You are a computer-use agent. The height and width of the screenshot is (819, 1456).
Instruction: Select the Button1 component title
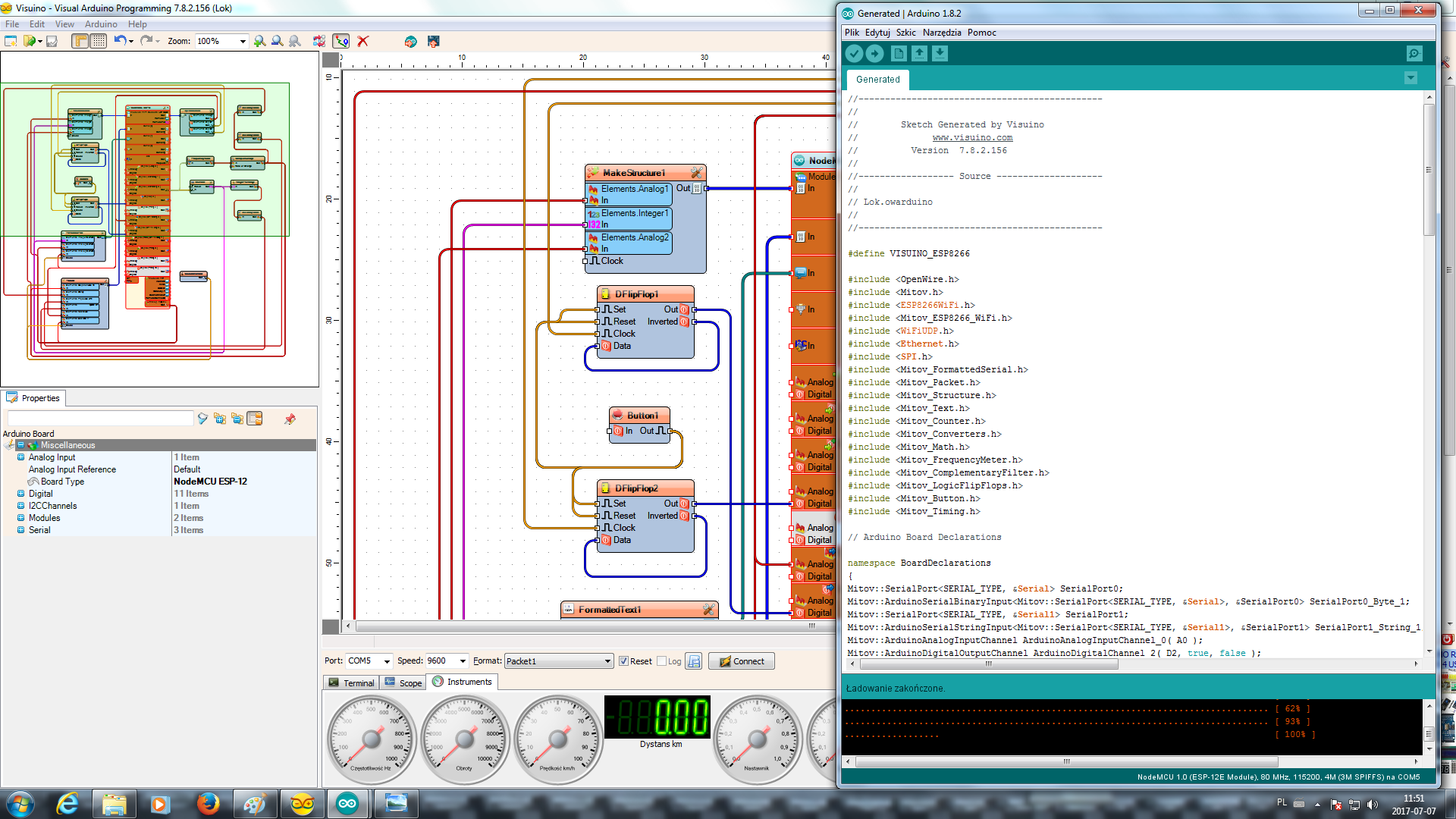tap(642, 416)
